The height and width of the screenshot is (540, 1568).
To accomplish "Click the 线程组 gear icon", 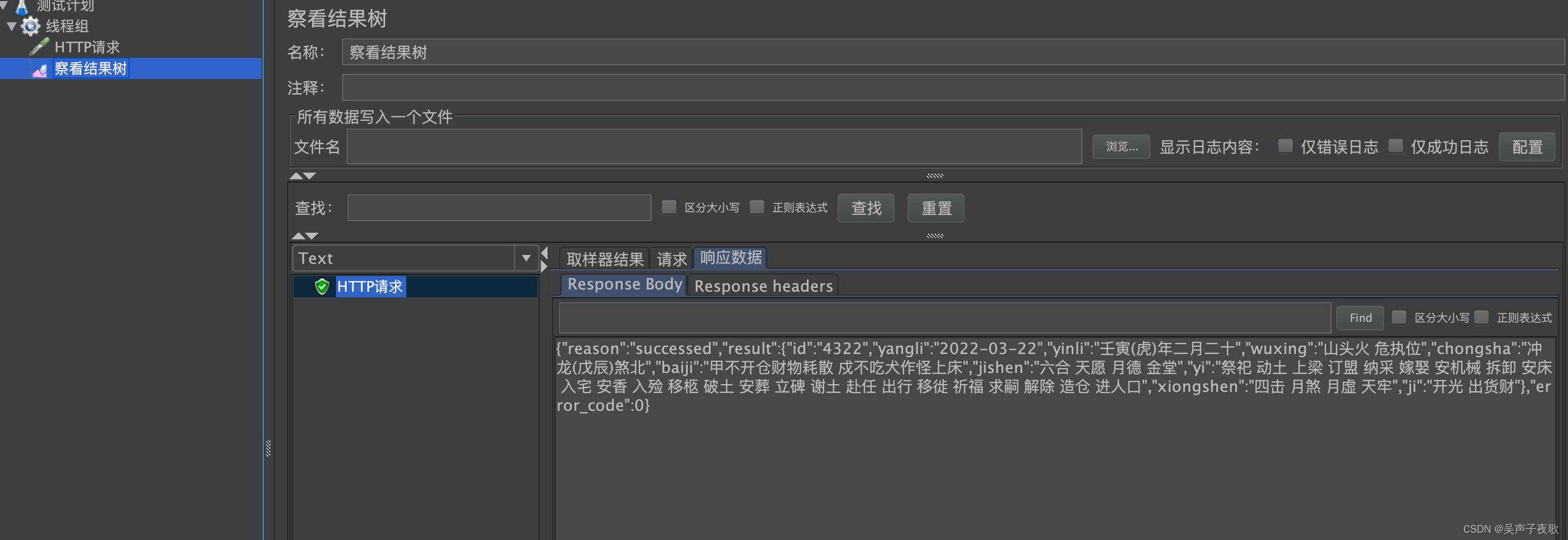I will [x=30, y=27].
